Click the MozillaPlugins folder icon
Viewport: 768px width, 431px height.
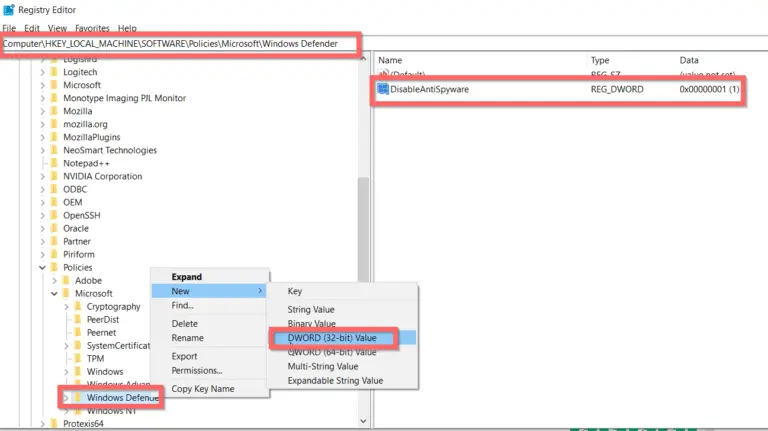pyautogui.click(x=54, y=137)
